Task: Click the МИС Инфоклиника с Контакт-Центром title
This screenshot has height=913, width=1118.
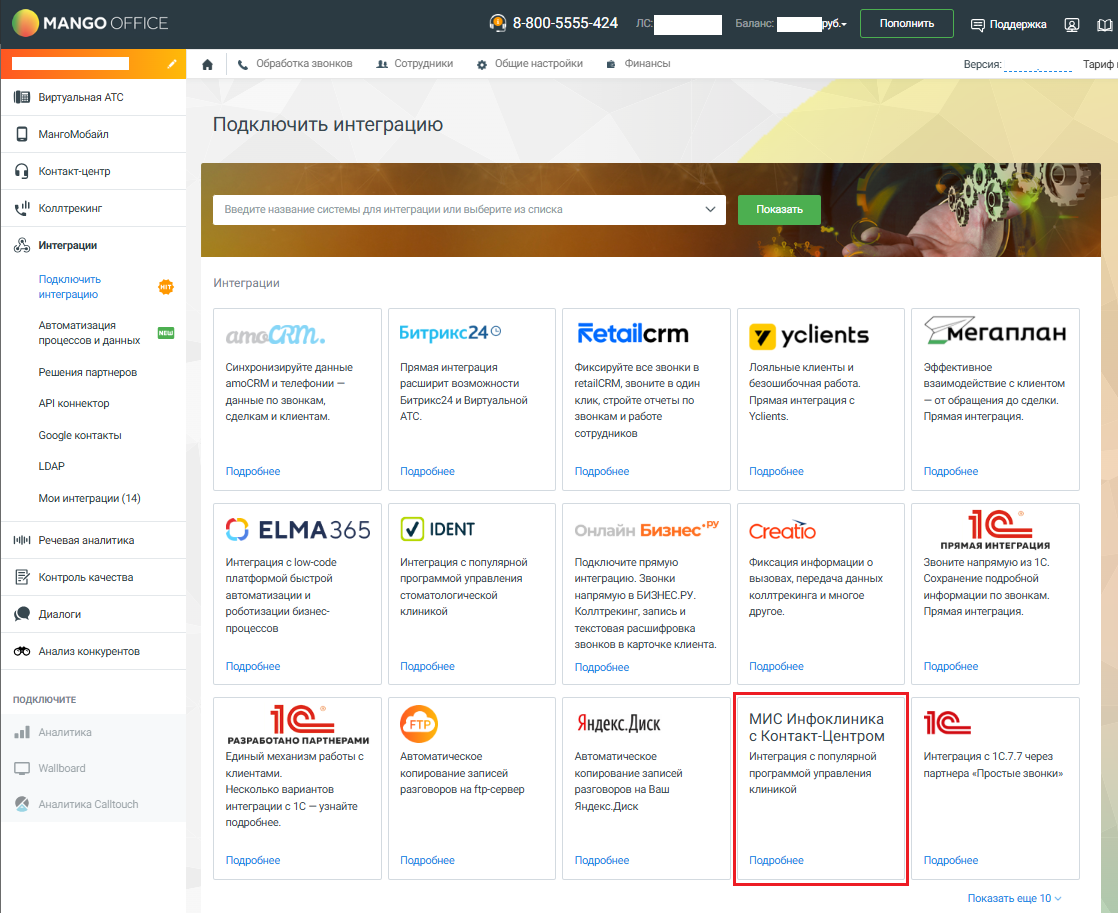Action: (816, 728)
